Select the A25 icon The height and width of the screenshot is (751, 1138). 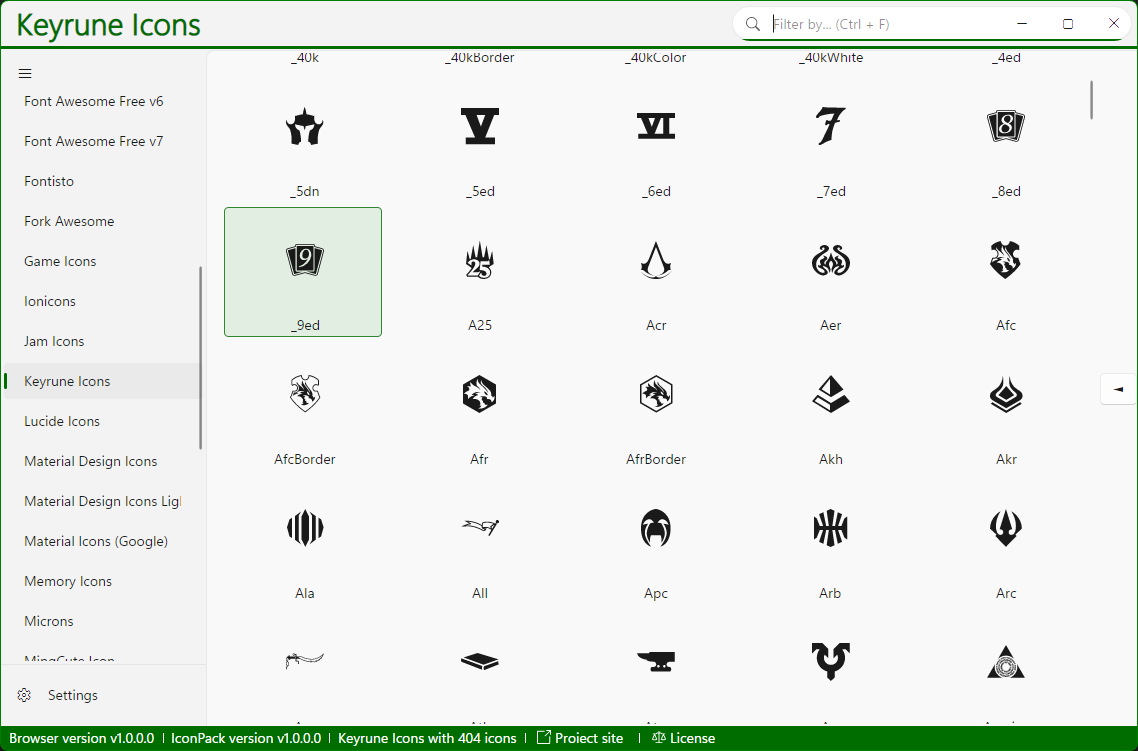pos(480,260)
